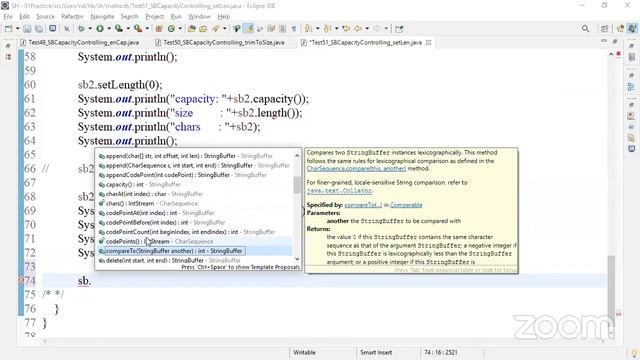This screenshot has width=640, height=360.
Task: Expand the New Java Class dropdown
Action: [180, 29]
